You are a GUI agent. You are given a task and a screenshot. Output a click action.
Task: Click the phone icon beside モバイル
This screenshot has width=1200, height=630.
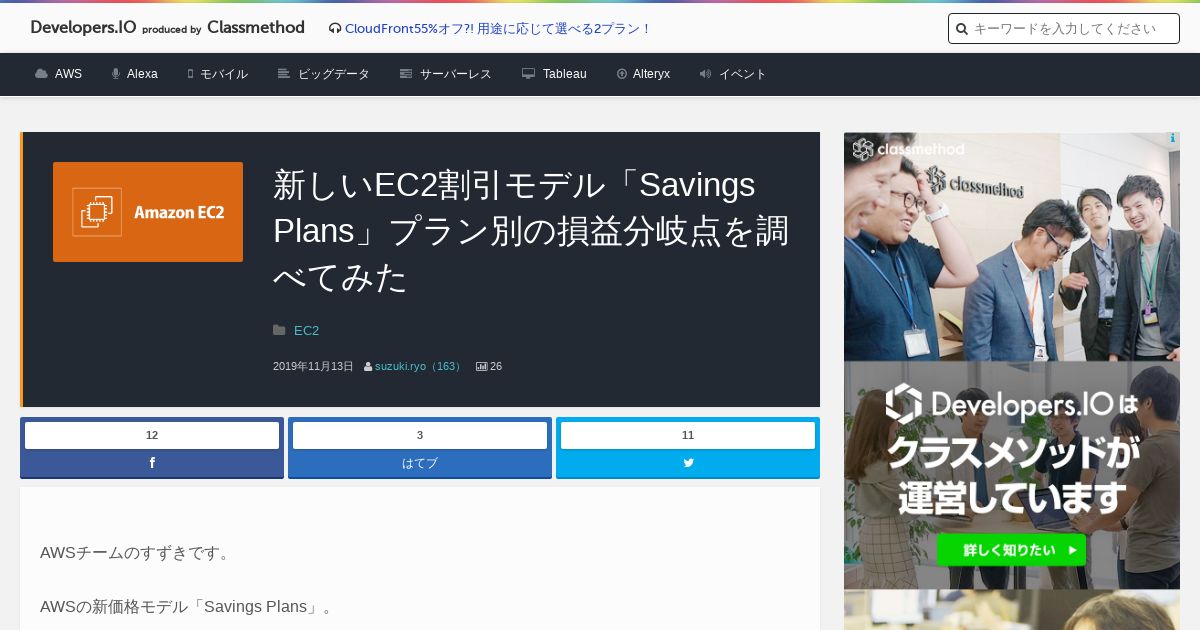[190, 74]
